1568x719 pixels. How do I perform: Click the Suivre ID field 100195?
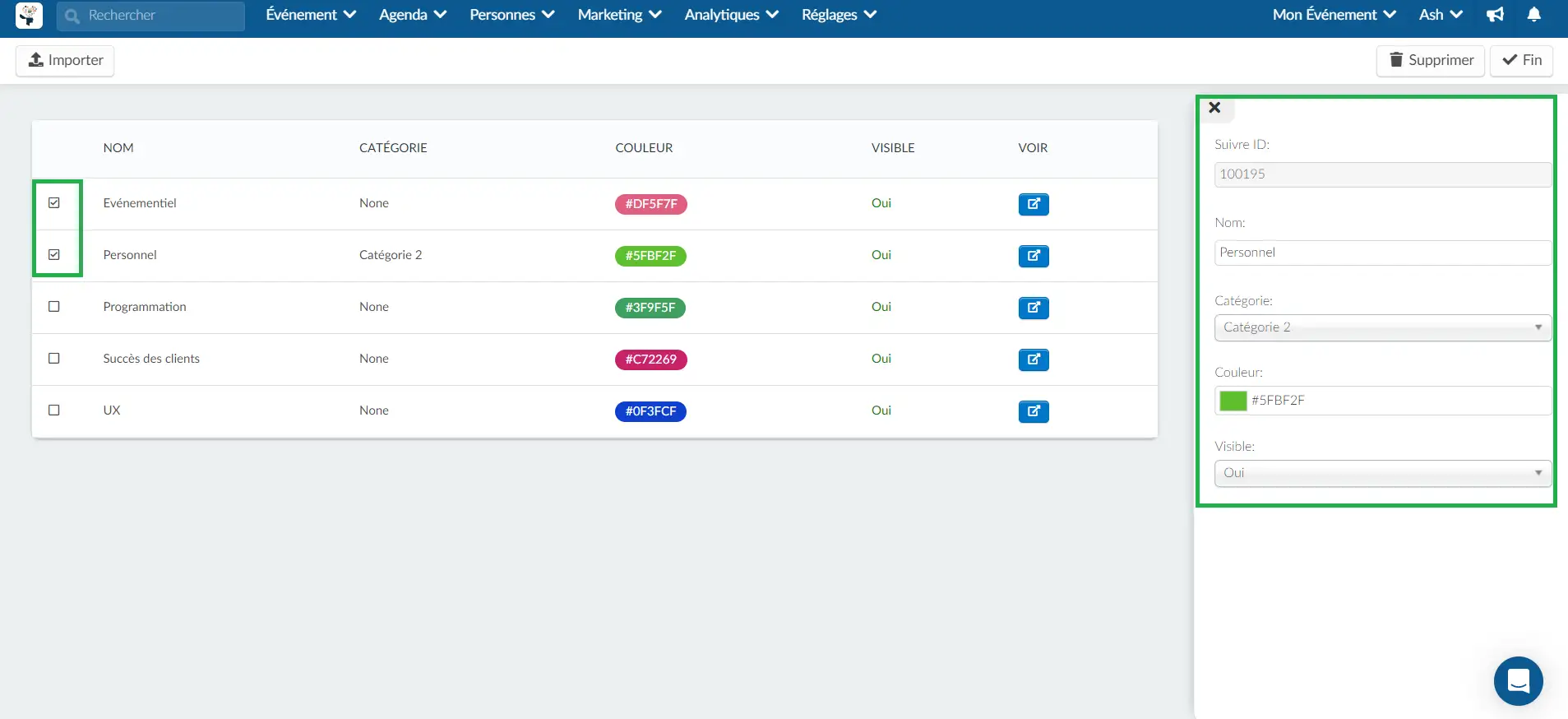click(x=1382, y=174)
